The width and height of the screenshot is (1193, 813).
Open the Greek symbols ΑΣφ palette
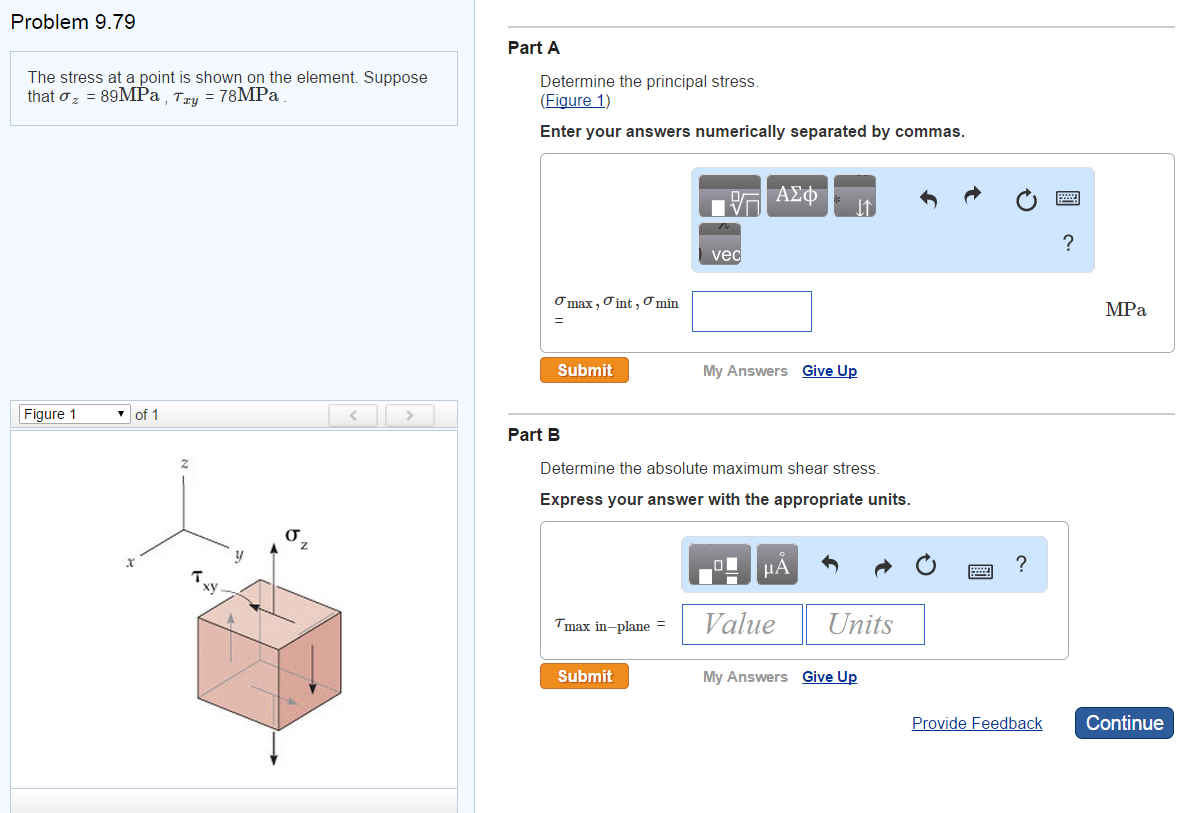796,196
